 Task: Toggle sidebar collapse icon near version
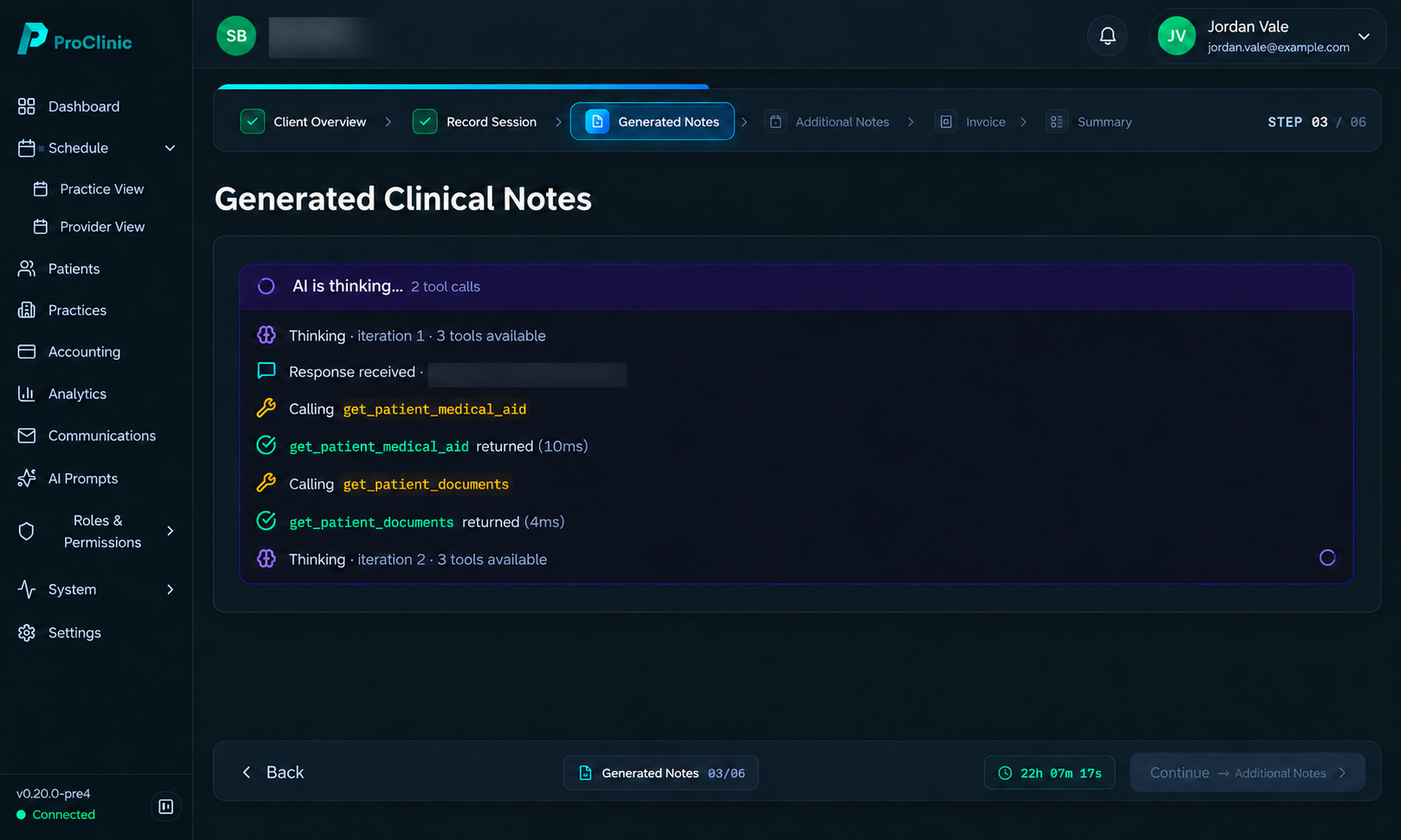coord(166,806)
